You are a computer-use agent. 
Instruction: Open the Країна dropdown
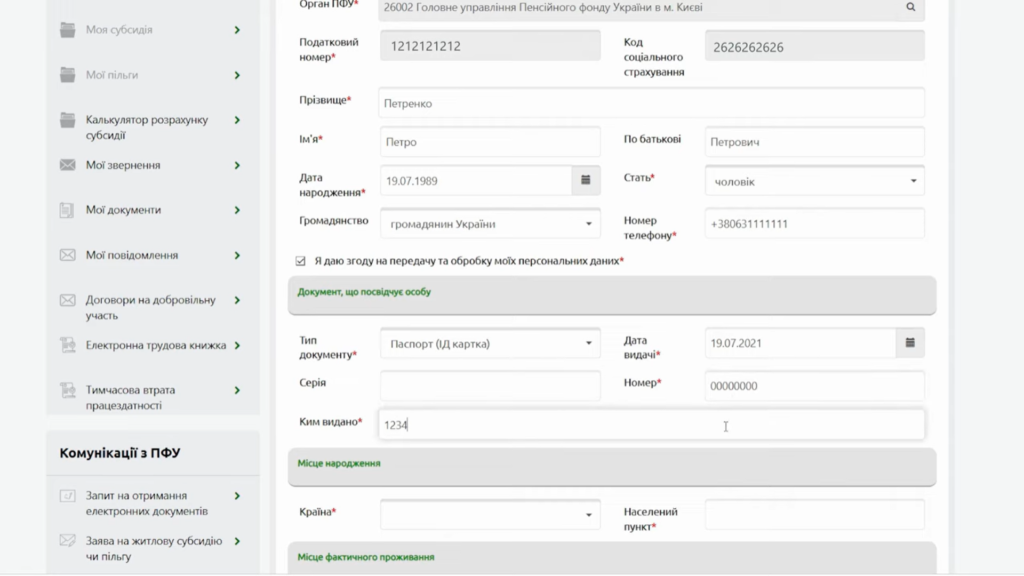490,515
